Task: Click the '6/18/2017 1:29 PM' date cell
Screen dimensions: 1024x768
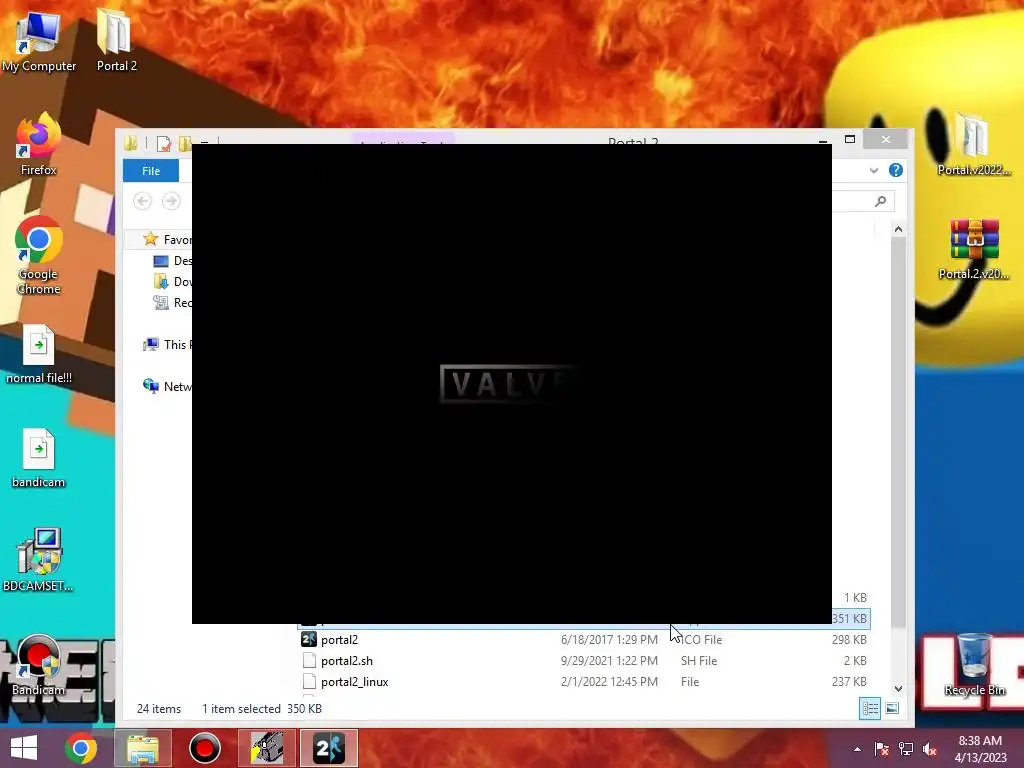Action: (x=609, y=639)
